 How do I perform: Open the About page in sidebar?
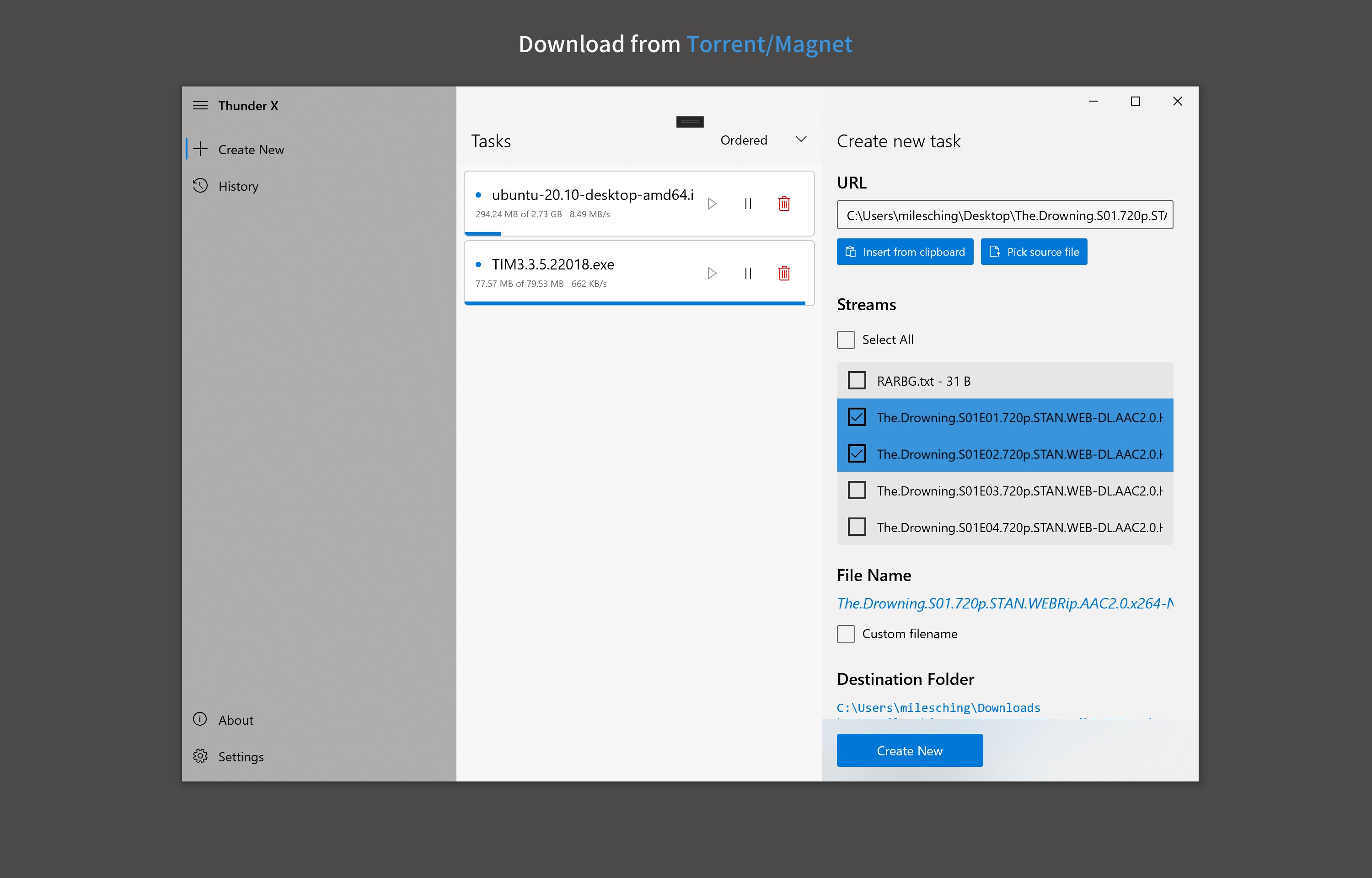236,720
